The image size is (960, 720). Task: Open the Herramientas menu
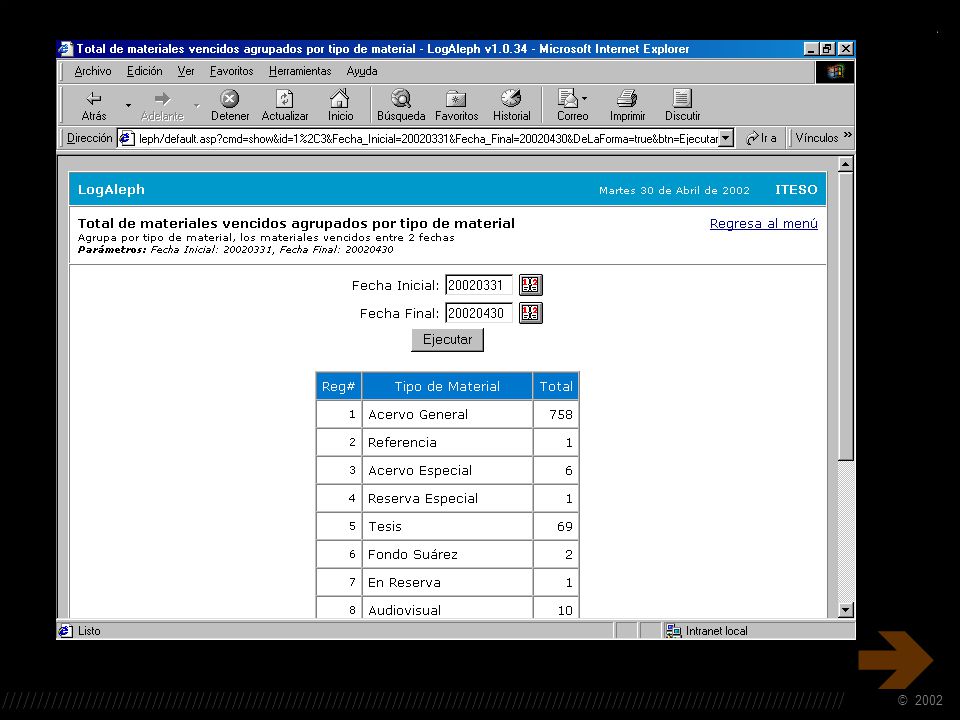coord(300,71)
